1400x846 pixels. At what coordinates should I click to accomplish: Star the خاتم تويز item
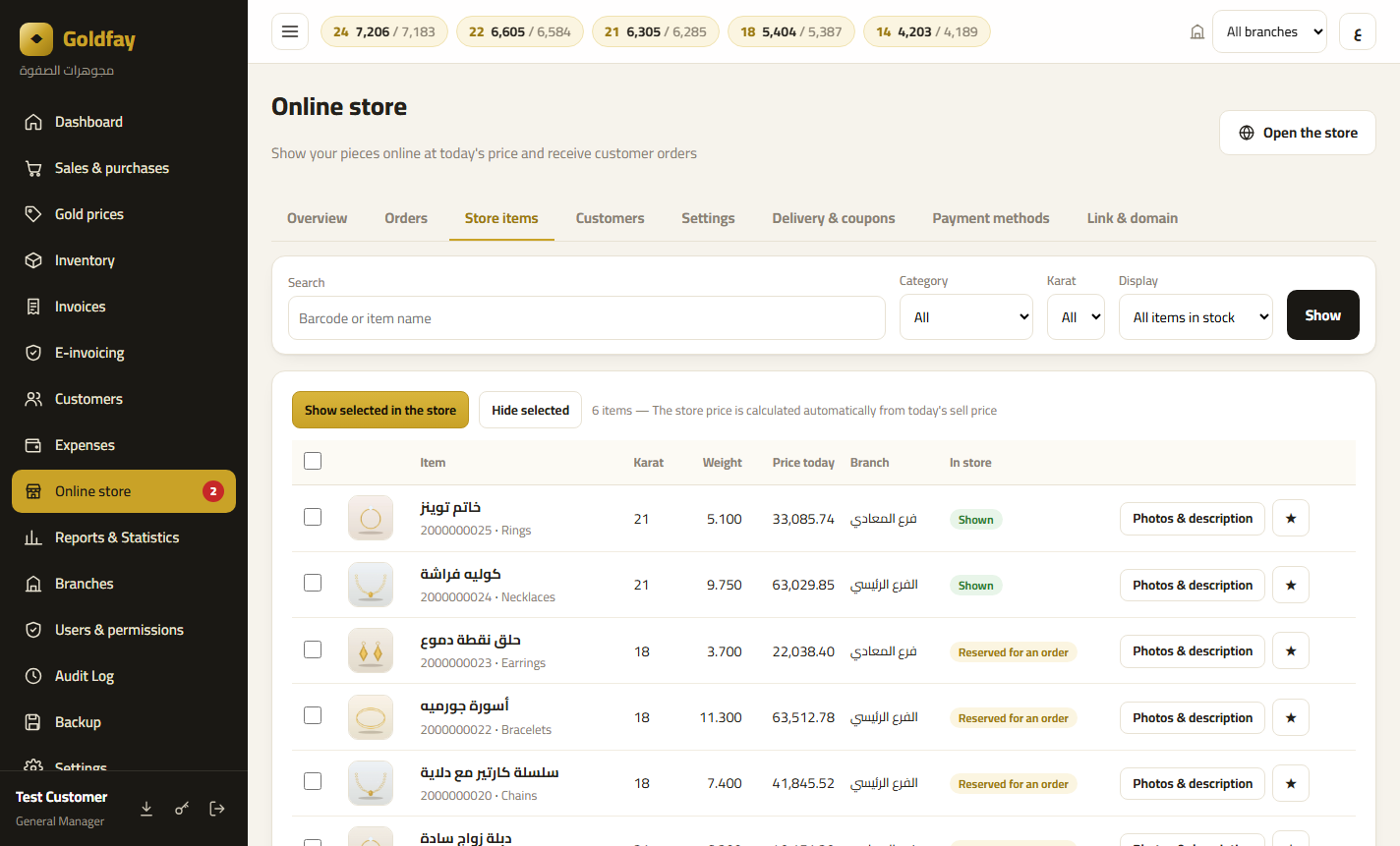point(1291,518)
